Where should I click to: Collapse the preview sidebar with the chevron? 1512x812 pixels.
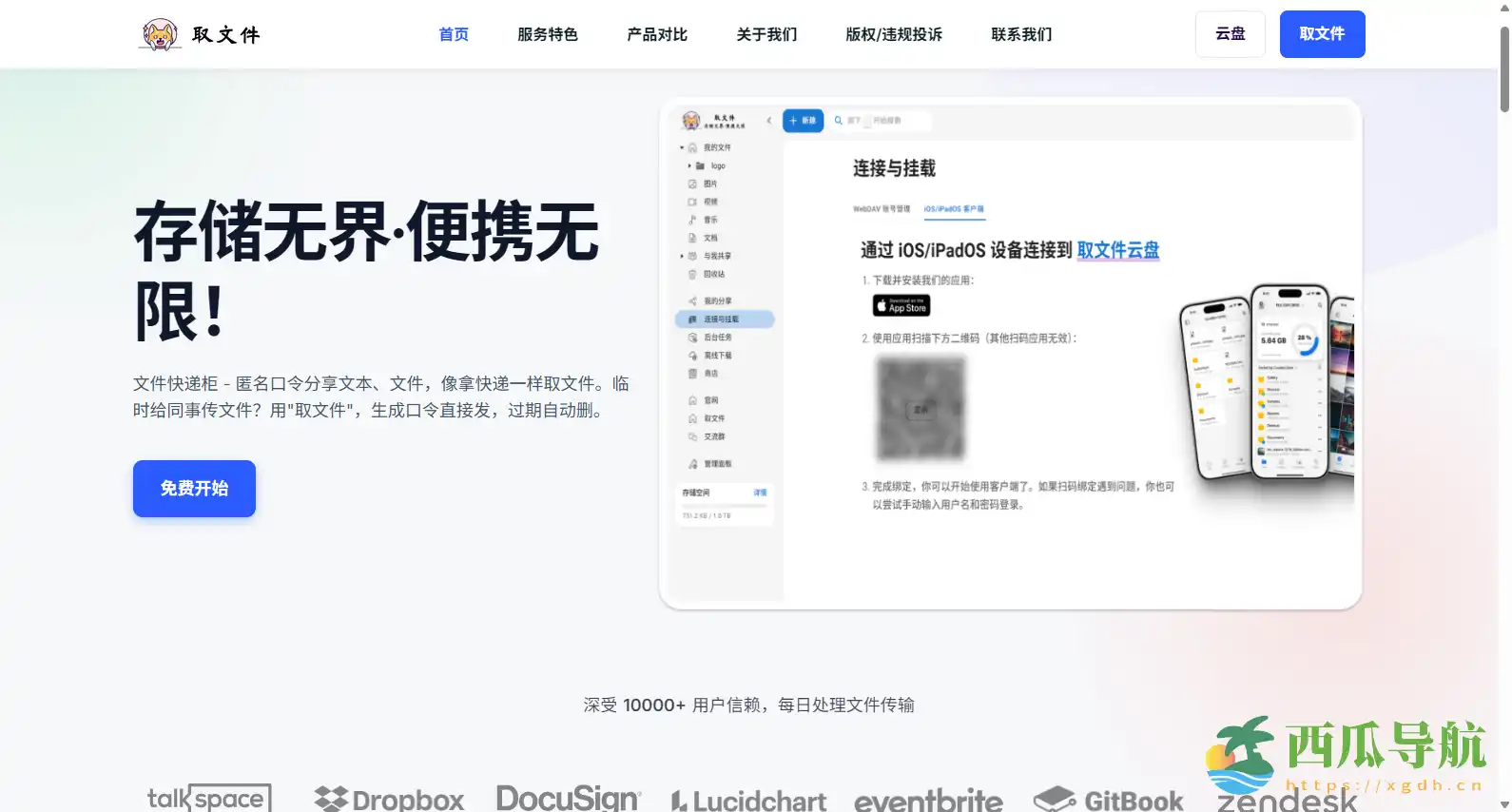tap(769, 121)
